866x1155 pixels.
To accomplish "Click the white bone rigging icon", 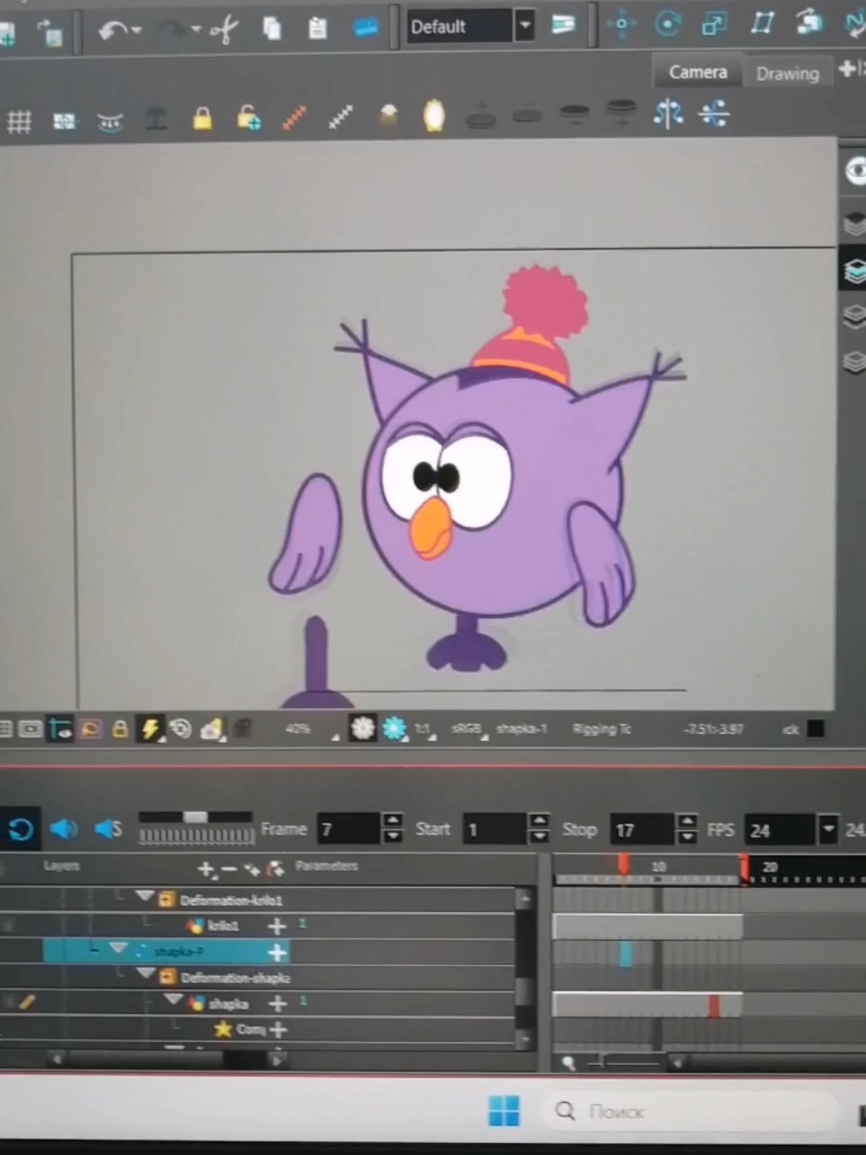I will click(341, 116).
